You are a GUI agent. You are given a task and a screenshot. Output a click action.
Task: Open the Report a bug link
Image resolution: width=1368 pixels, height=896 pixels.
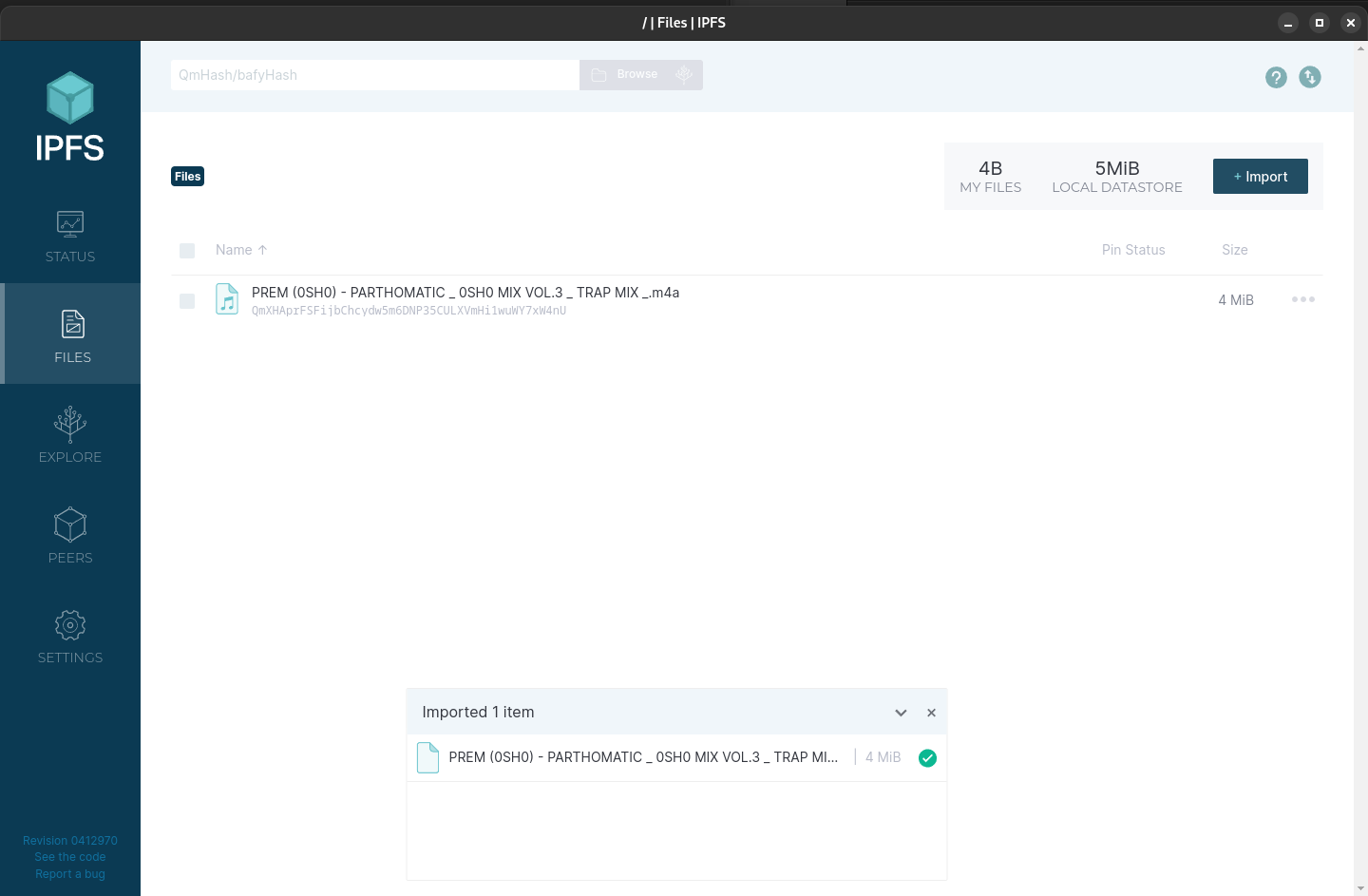coord(70,874)
